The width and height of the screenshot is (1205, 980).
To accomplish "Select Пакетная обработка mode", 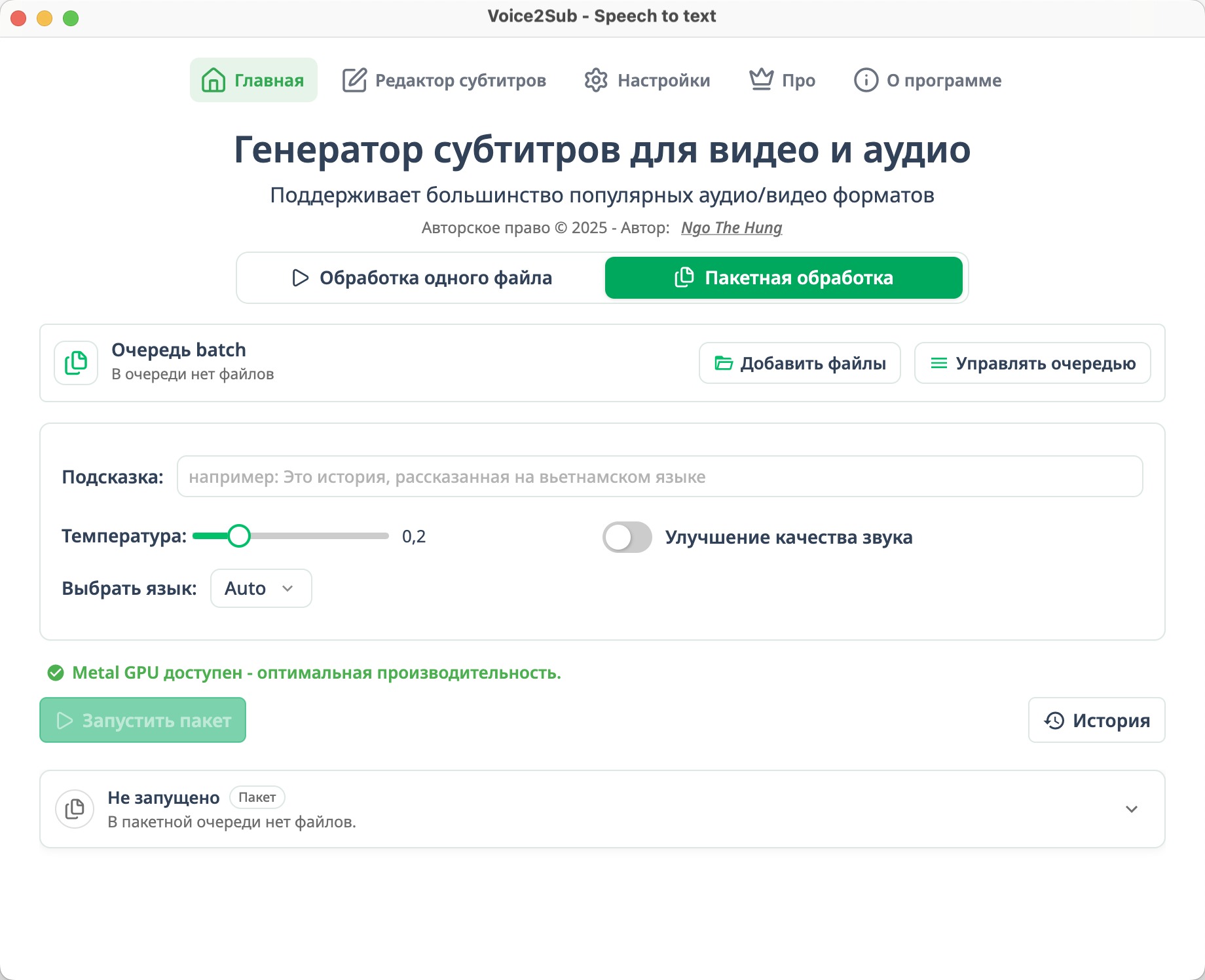I will tap(784, 278).
